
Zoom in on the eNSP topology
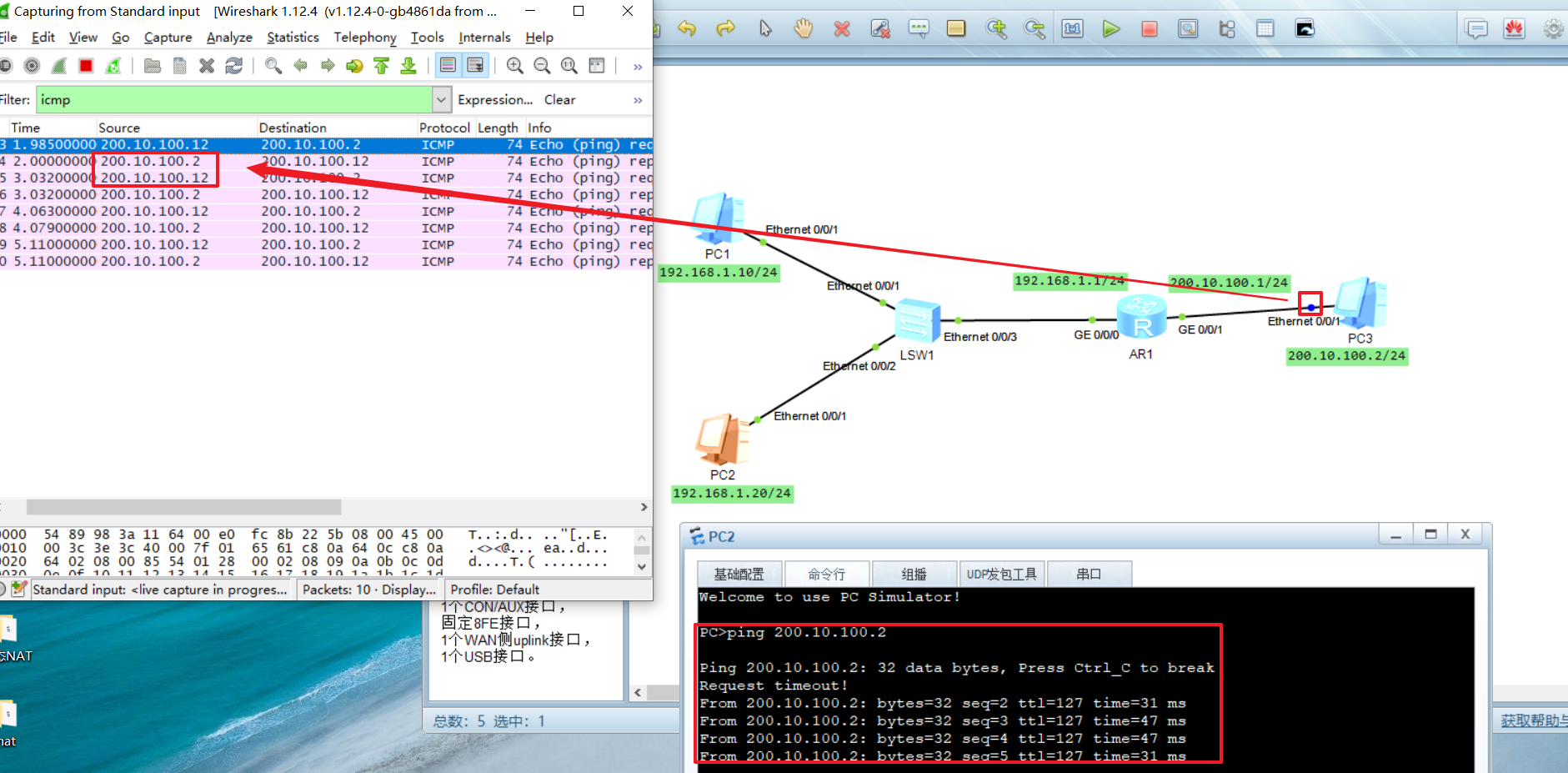pyautogui.click(x=996, y=28)
